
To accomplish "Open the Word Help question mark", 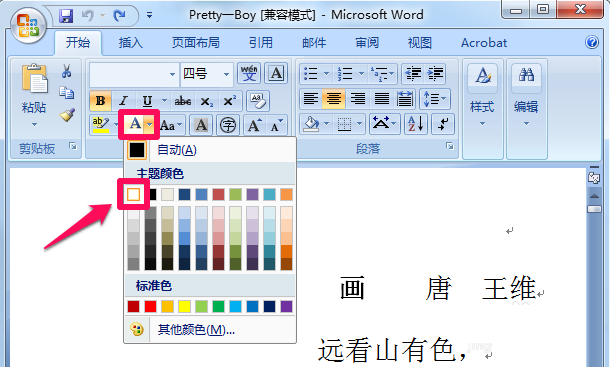I will 592,42.
